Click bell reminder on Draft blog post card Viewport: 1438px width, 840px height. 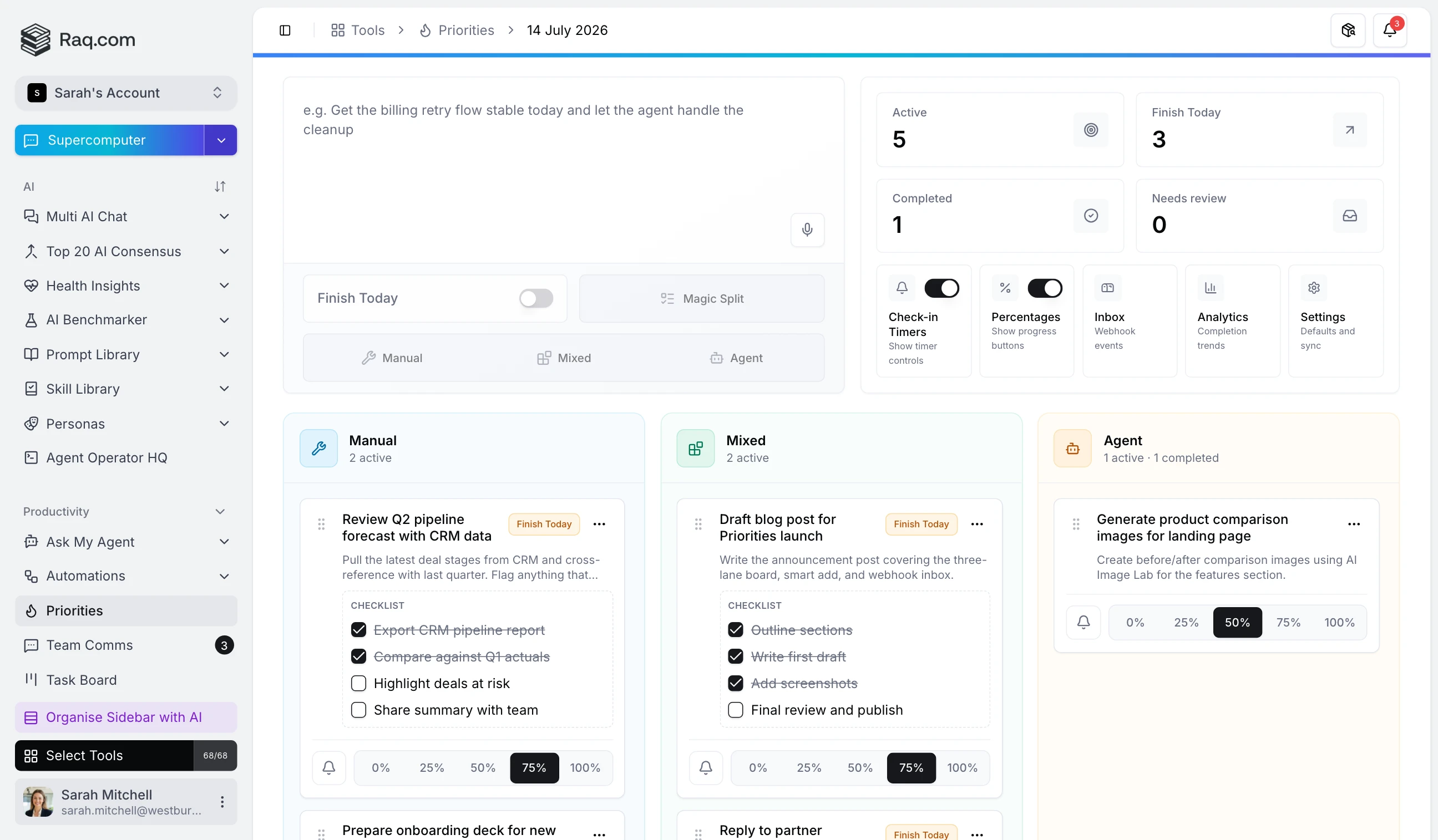point(706,767)
